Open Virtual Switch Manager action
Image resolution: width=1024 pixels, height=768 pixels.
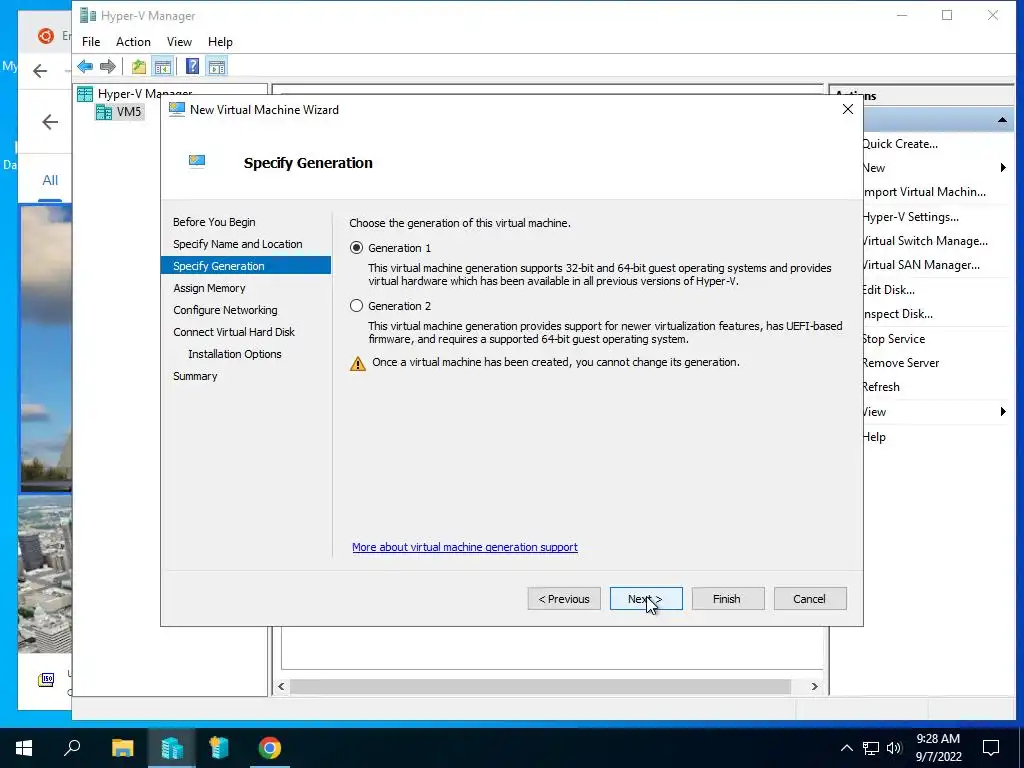pos(925,241)
